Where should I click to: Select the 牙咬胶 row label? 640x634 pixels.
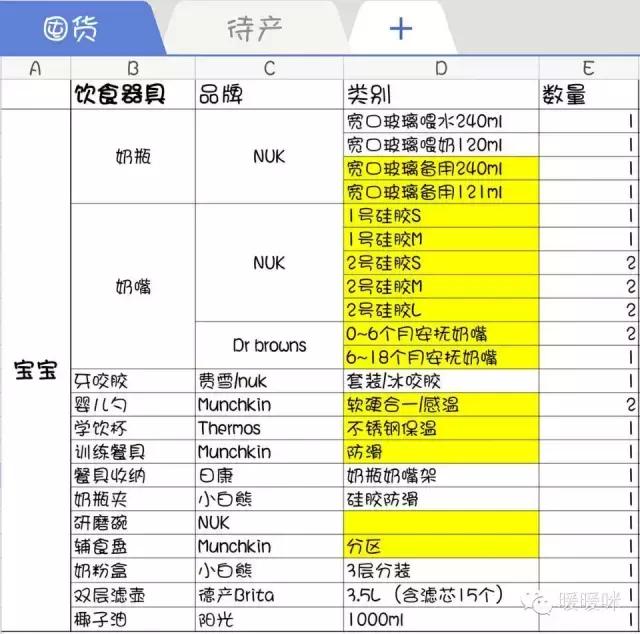133,381
